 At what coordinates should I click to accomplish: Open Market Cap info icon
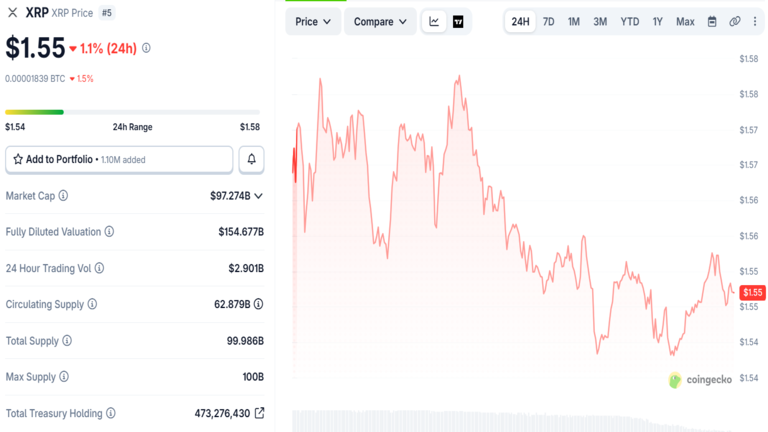pyautogui.click(x=63, y=196)
